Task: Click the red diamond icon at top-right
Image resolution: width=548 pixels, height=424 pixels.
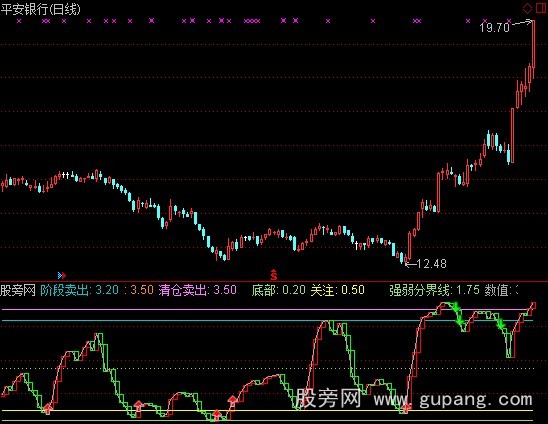Action: click(x=527, y=8)
